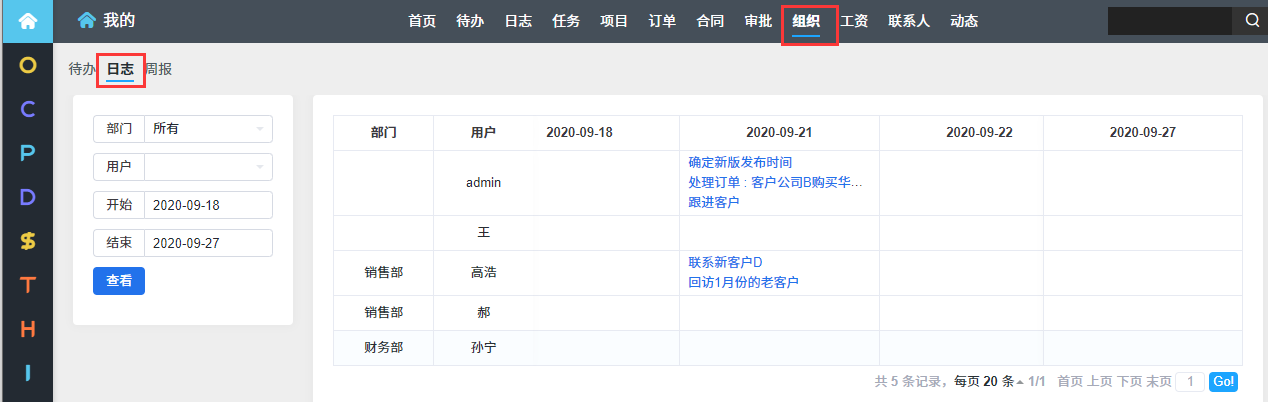Switch to the 周报 tab
The height and width of the screenshot is (402, 1268).
pos(158,69)
